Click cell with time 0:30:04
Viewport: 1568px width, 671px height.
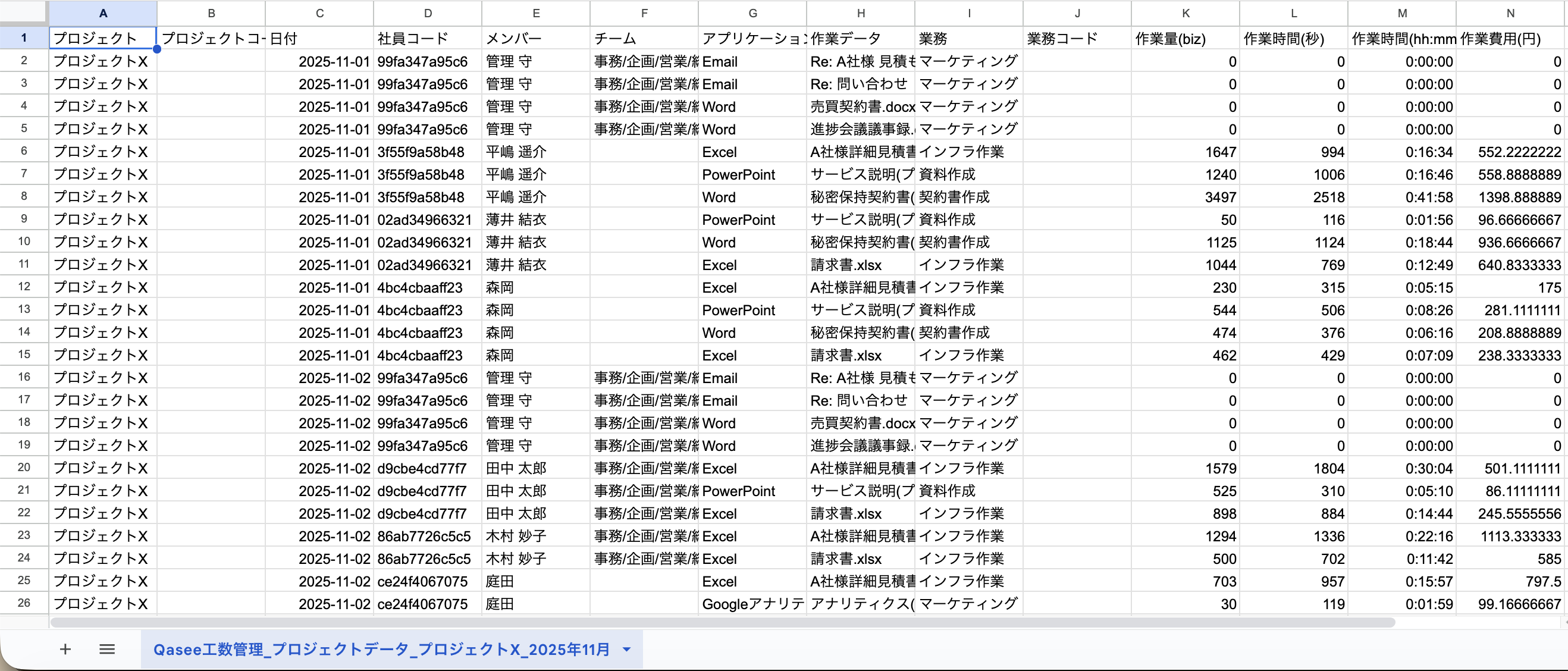1403,468
